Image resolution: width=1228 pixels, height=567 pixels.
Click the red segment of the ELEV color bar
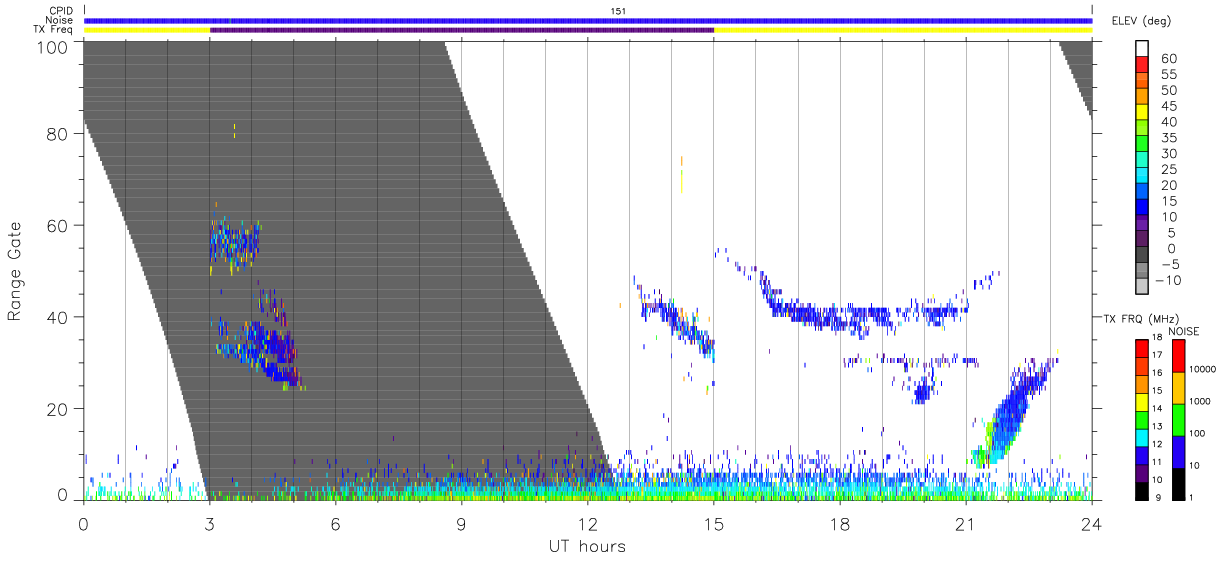1143,65
